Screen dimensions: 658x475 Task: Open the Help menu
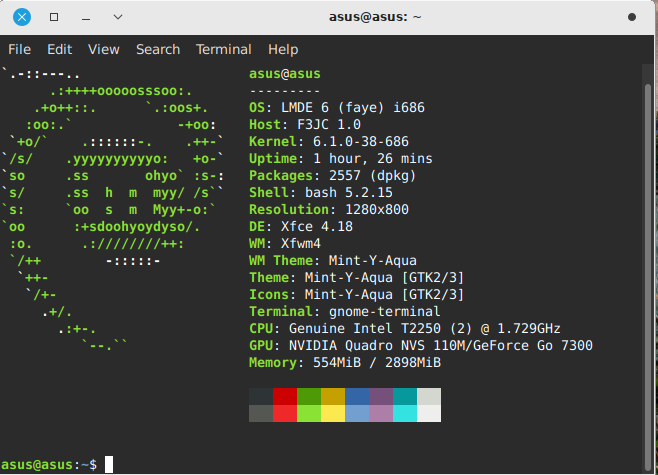[x=283, y=50]
